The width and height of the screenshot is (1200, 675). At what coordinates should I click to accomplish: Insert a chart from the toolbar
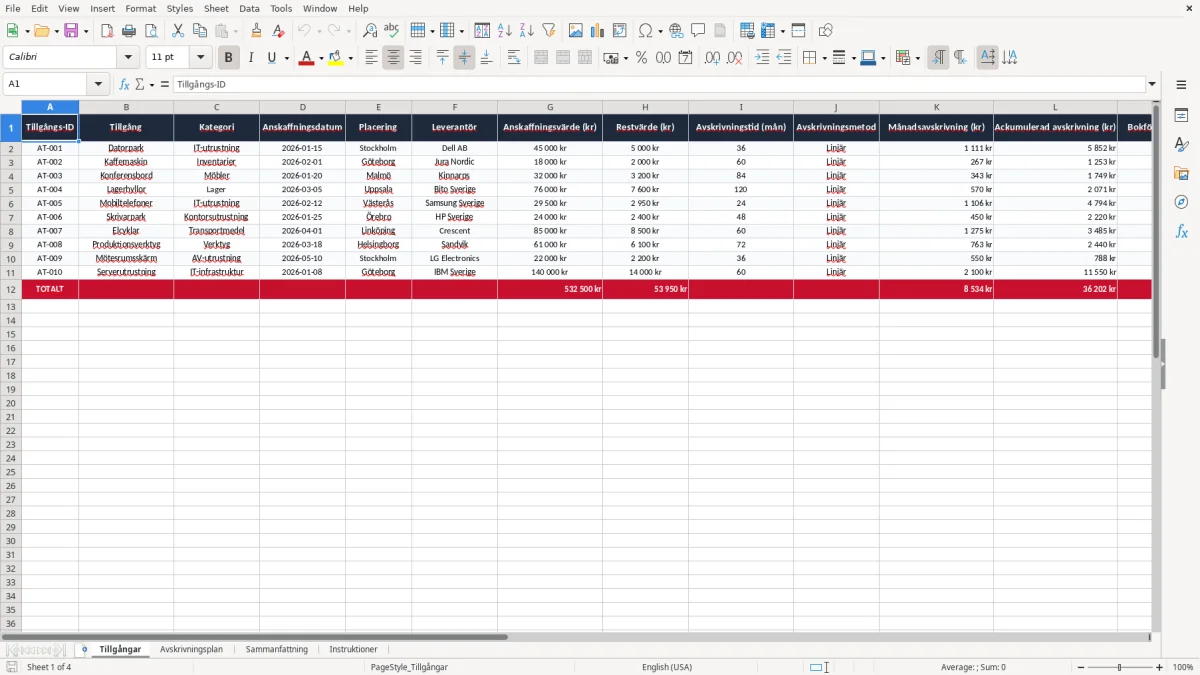click(597, 31)
